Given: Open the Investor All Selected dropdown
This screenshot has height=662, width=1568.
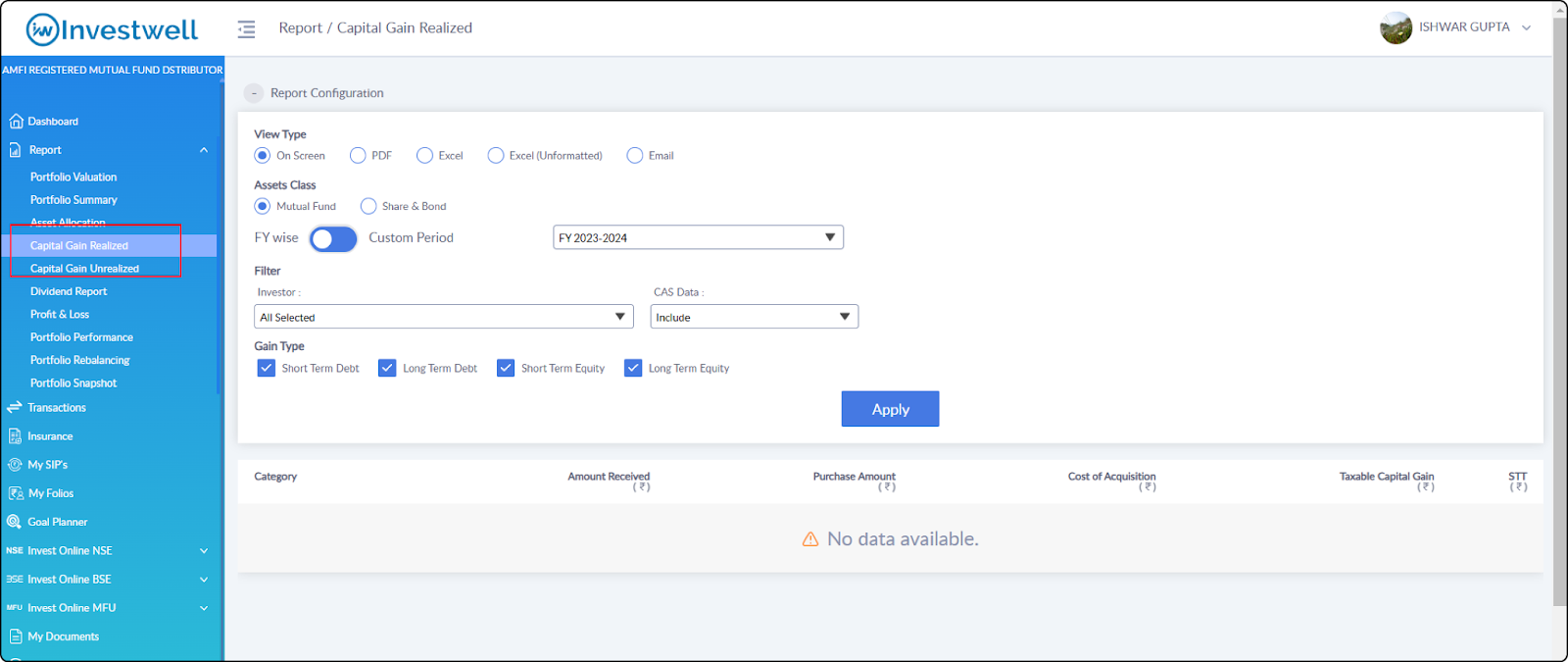Looking at the screenshot, I should tap(444, 317).
